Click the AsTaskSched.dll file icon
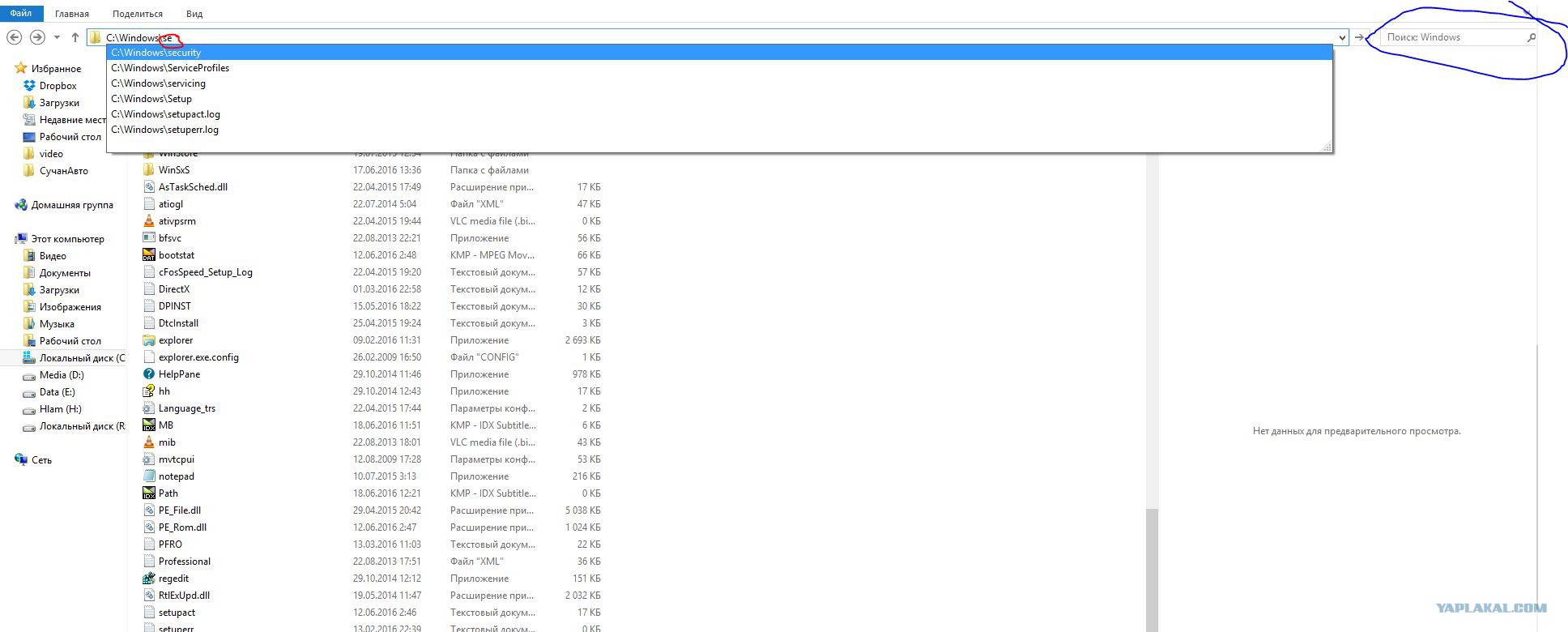The image size is (1568, 632). 149,187
